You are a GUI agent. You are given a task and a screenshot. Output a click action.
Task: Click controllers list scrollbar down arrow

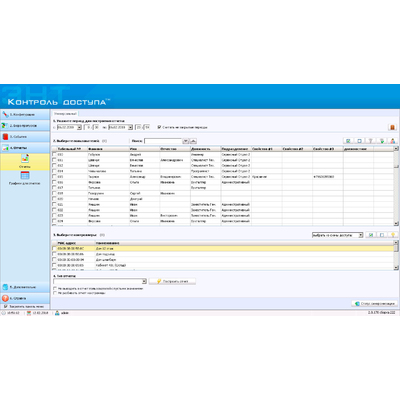coord(396,267)
